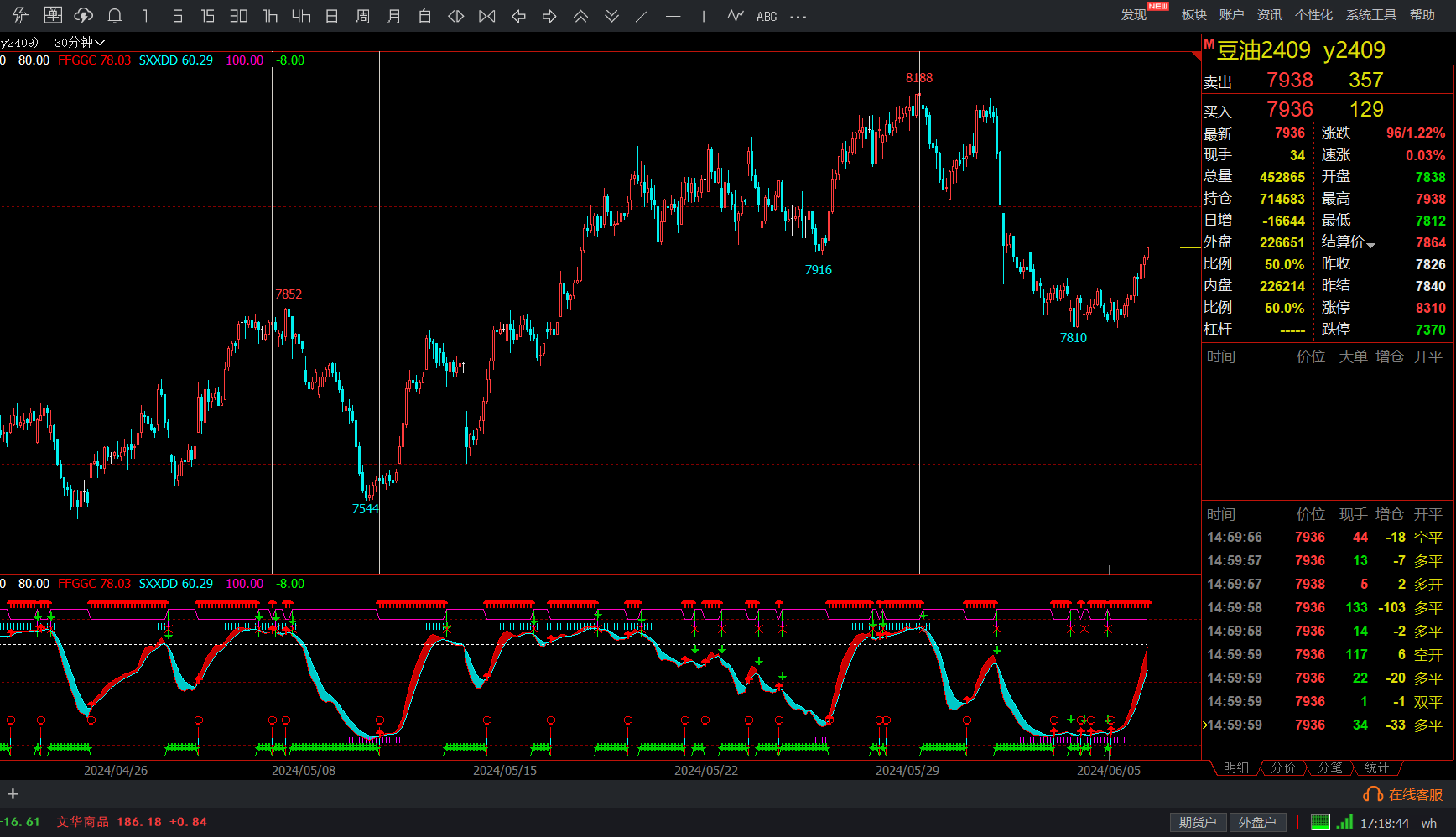Click the expand K-line width icon
The width and height of the screenshot is (1456, 837).
click(456, 15)
